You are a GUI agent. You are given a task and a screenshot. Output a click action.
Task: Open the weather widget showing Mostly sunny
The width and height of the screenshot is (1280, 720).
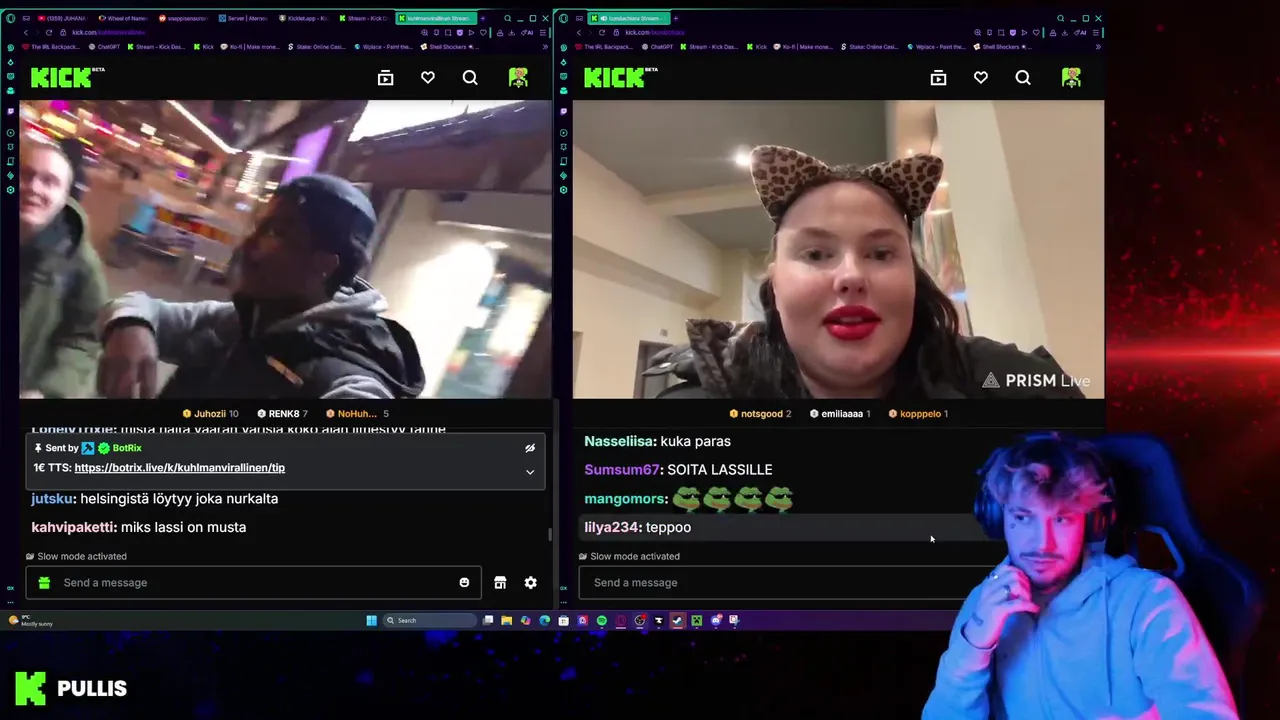point(30,620)
